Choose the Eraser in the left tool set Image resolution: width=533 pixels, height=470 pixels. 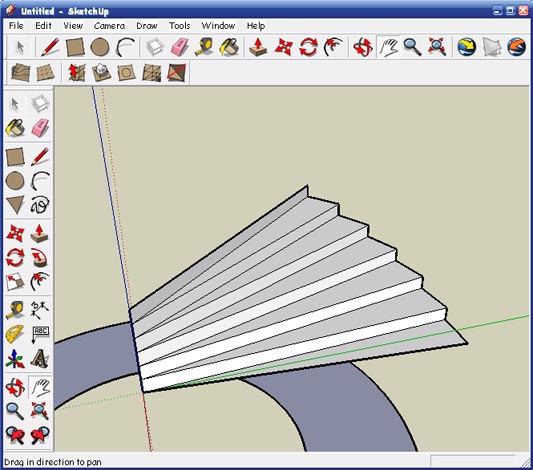40,128
